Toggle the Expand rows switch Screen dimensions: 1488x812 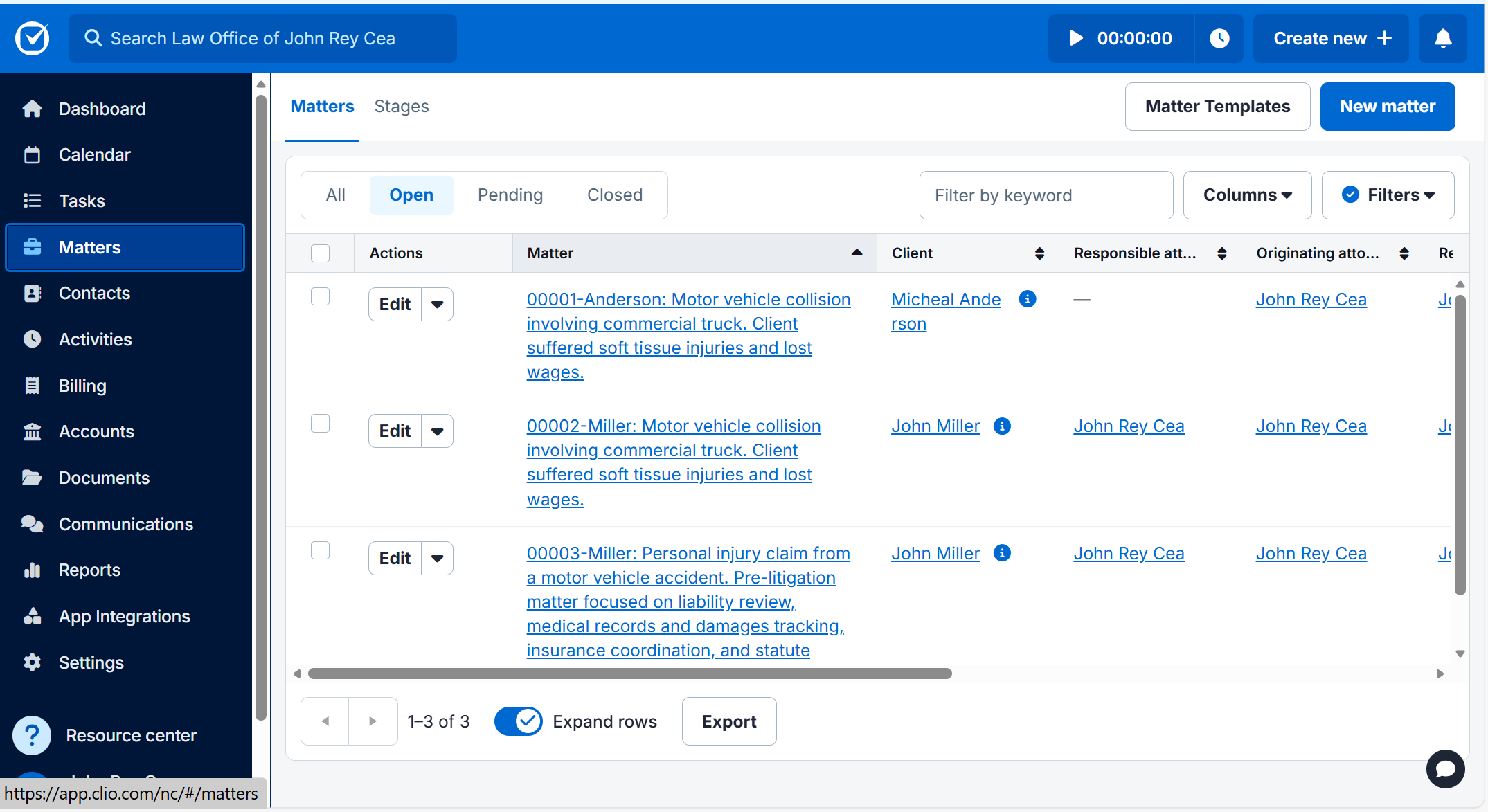(518, 721)
